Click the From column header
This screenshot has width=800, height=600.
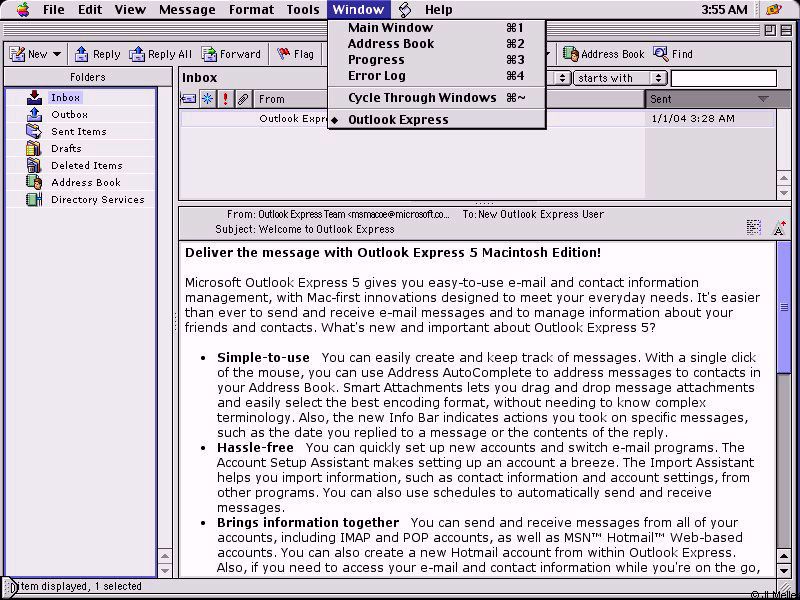[291, 99]
